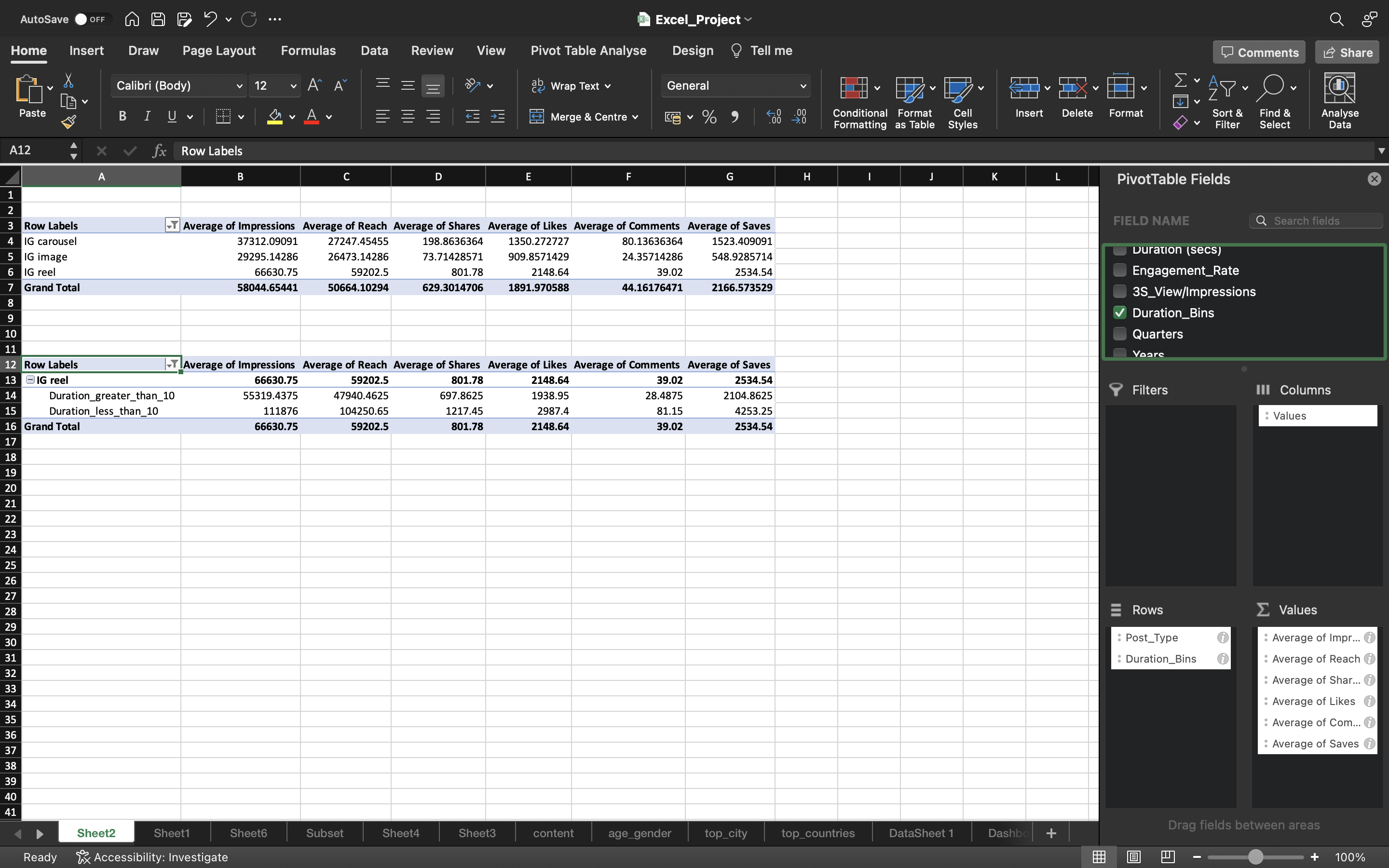
Task: Click the Comments button
Action: [x=1259, y=52]
